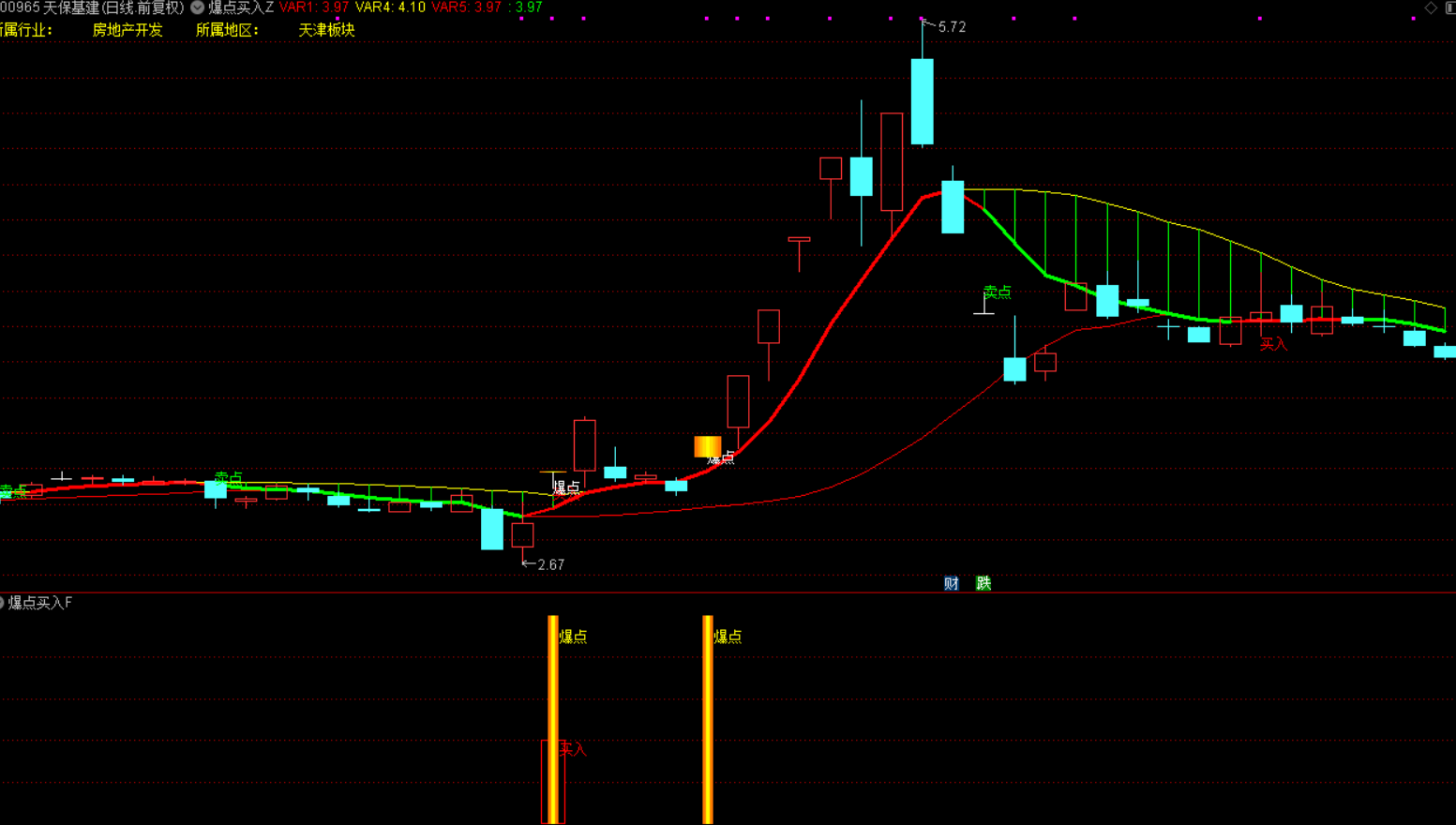Click the 天津板块 region value
Viewport: 1456px width, 825px height.
pos(326,30)
